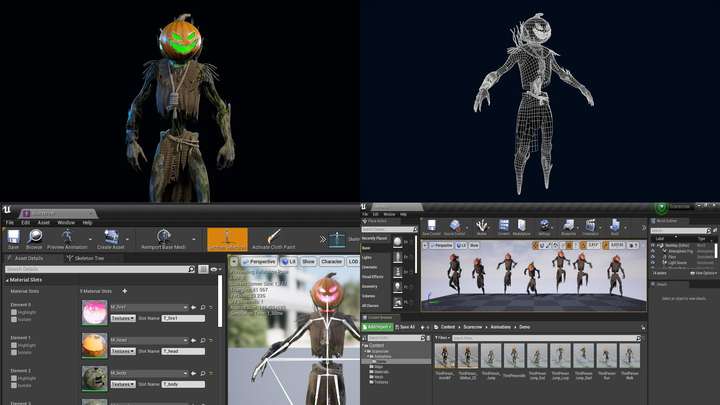Image resolution: width=720 pixels, height=405 pixels.
Task: Click orange Element 1 material swatch thumbnail
Action: point(95,345)
